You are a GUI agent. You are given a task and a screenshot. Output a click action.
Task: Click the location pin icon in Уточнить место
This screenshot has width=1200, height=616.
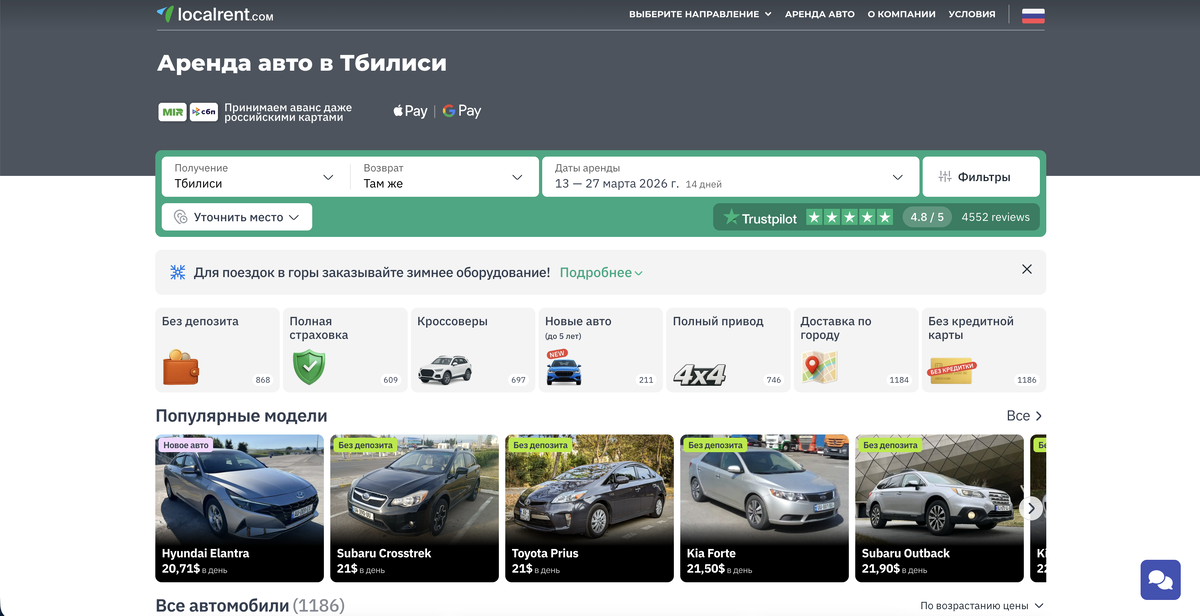point(181,217)
